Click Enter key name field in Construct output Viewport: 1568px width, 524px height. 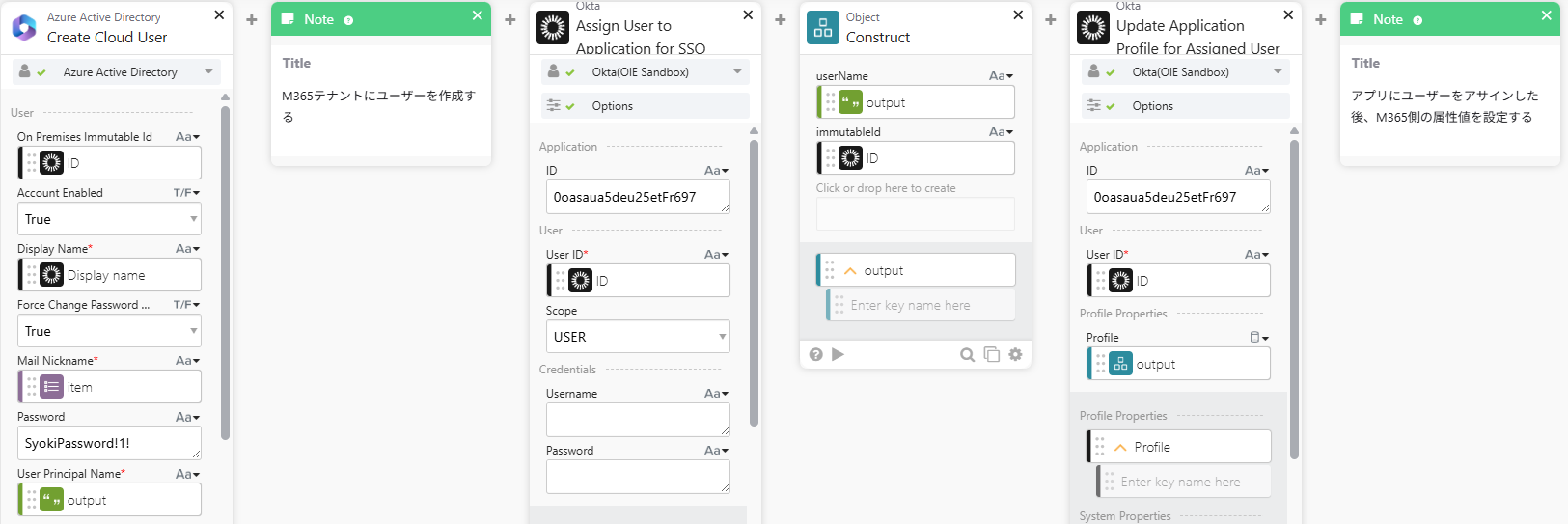click(921, 305)
